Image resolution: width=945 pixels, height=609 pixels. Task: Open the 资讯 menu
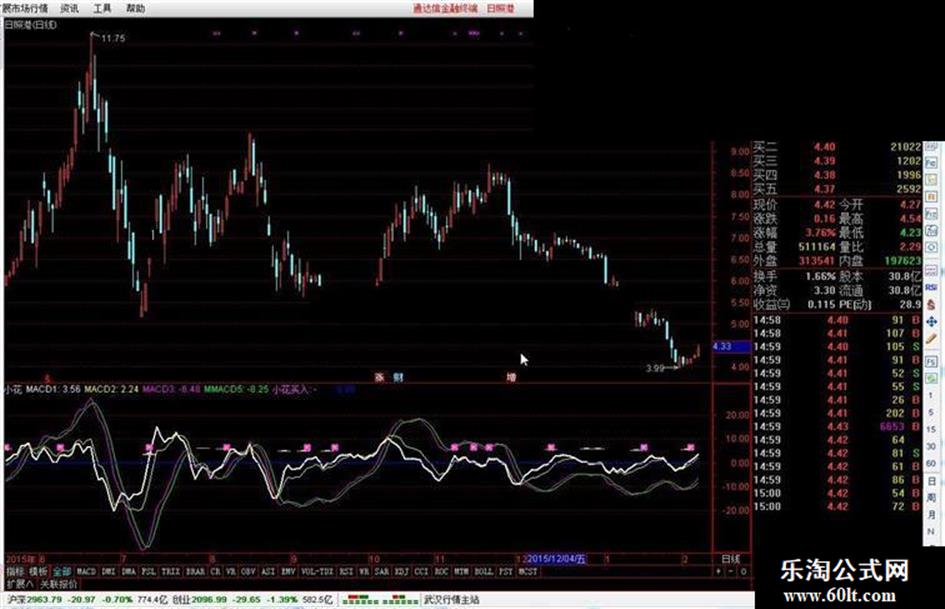pos(70,8)
